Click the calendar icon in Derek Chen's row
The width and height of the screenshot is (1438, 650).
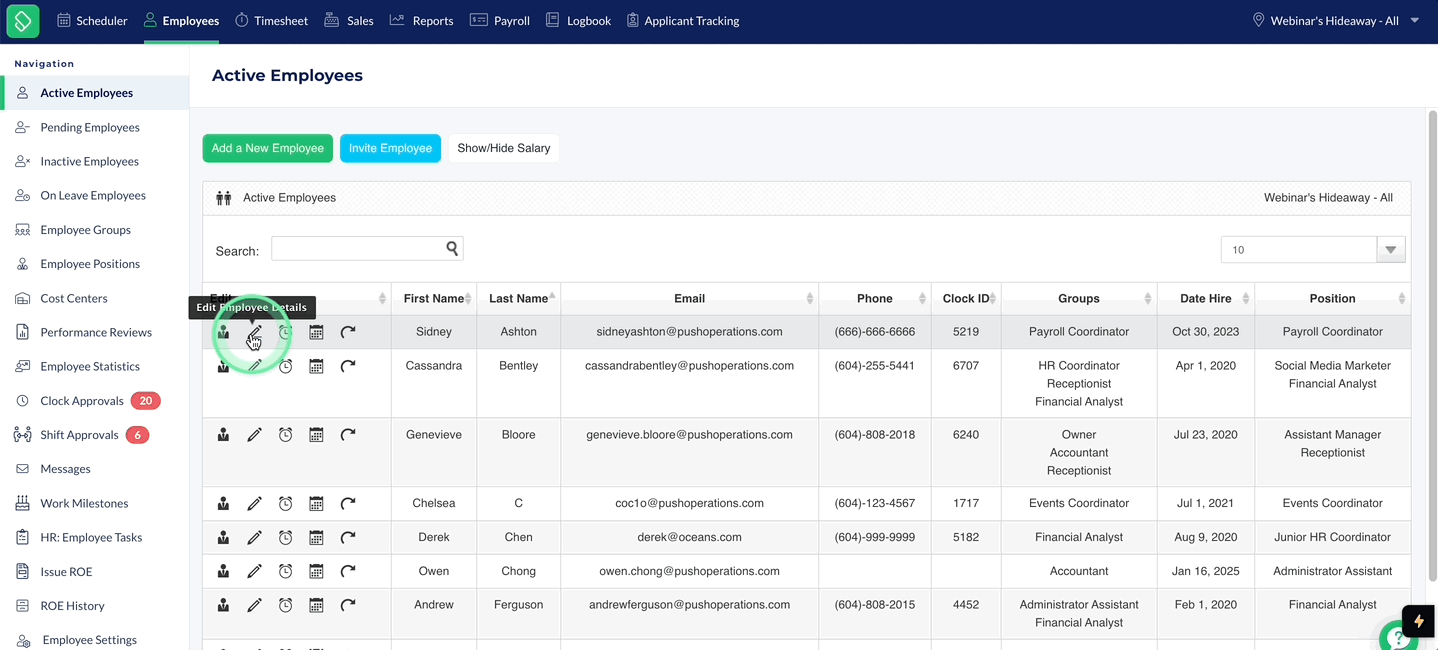[316, 537]
